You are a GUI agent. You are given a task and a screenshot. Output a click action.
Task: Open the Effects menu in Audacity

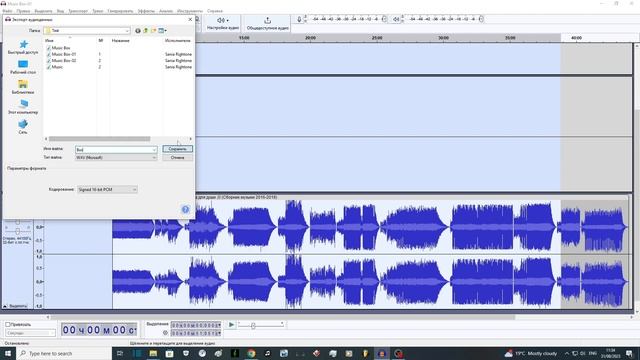tap(146, 11)
